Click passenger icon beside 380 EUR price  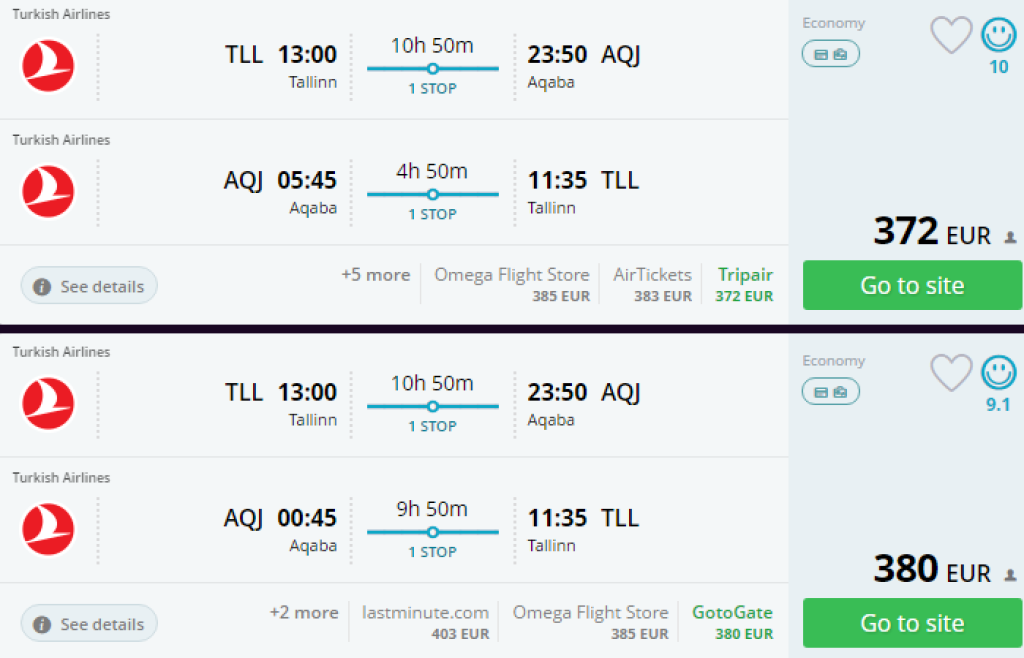click(1010, 576)
